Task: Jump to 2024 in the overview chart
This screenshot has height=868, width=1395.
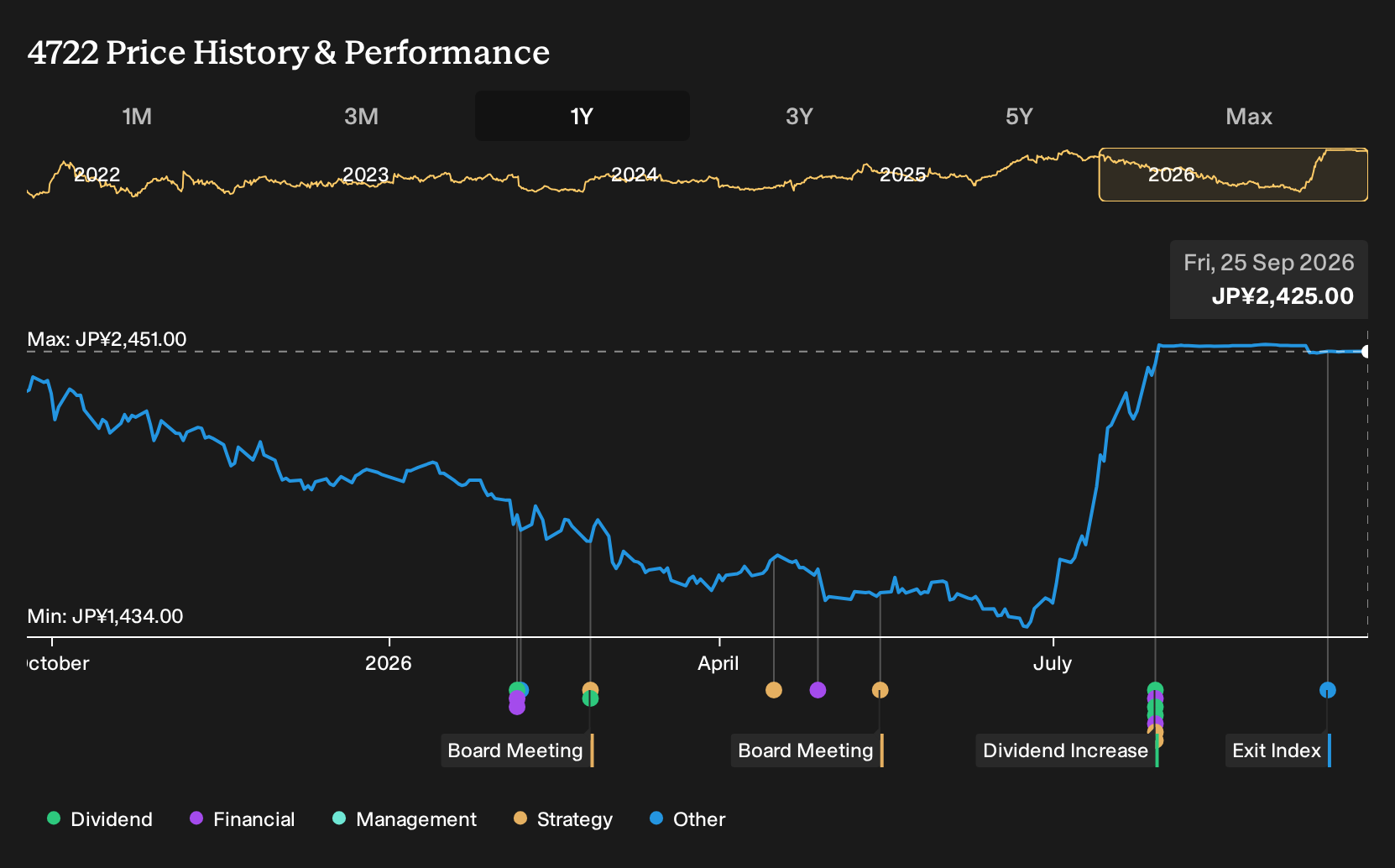Action: click(635, 175)
